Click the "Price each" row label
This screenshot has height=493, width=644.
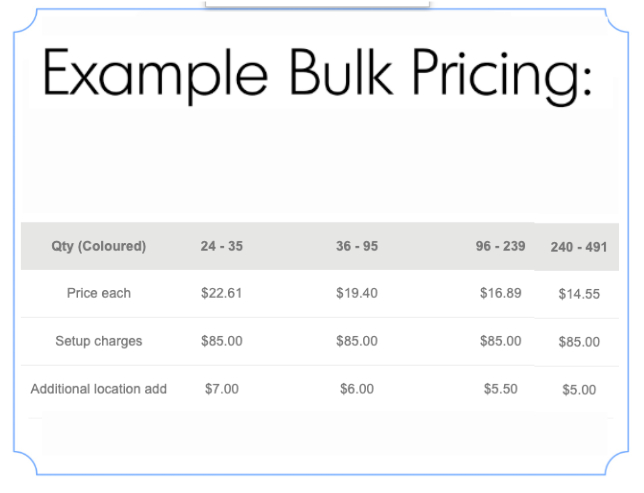click(x=99, y=293)
